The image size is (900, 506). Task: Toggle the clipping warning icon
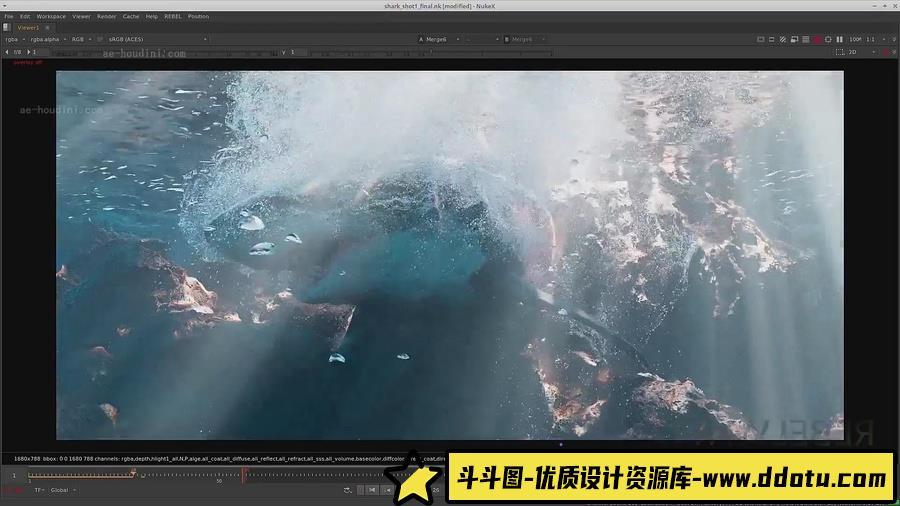click(x=761, y=40)
